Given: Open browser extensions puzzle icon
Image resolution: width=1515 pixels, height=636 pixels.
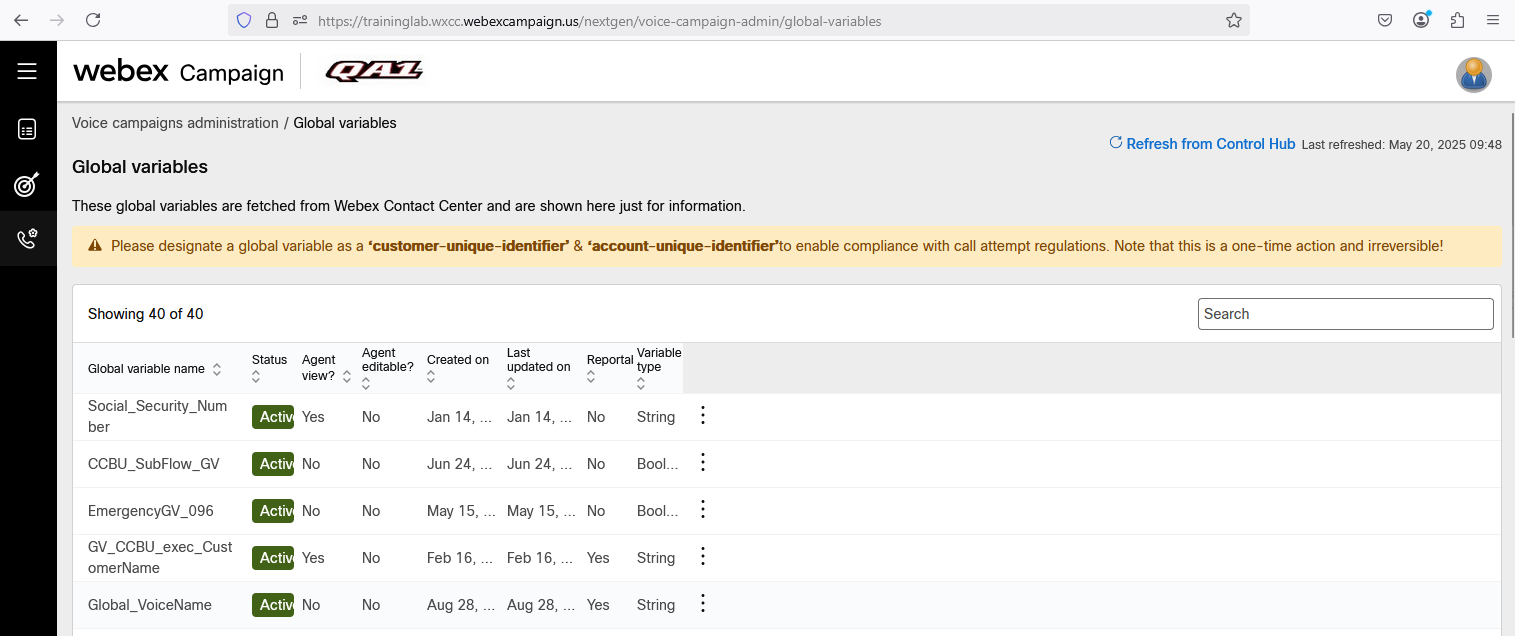Looking at the screenshot, I should coord(1457,20).
